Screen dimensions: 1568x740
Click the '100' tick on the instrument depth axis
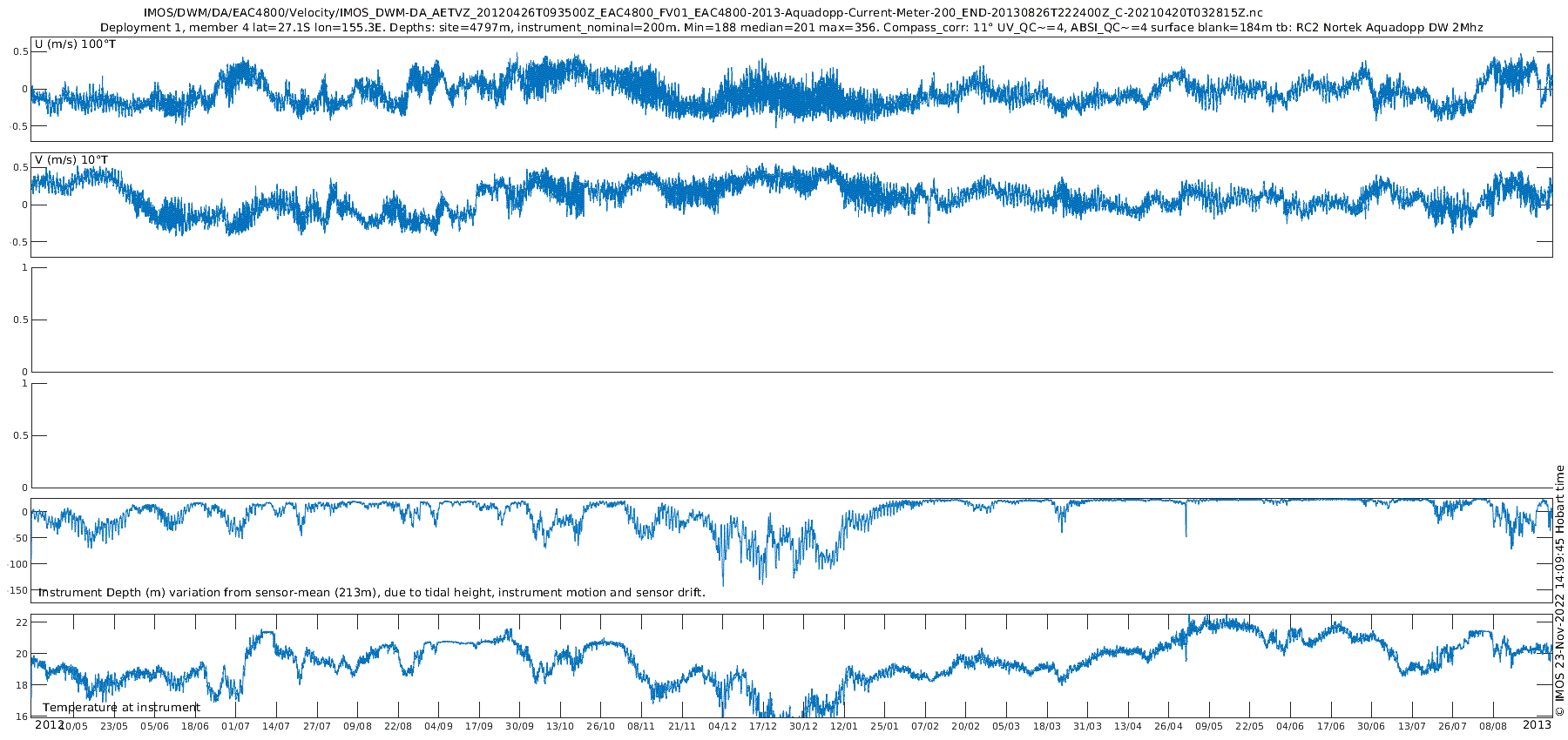[x=18, y=564]
